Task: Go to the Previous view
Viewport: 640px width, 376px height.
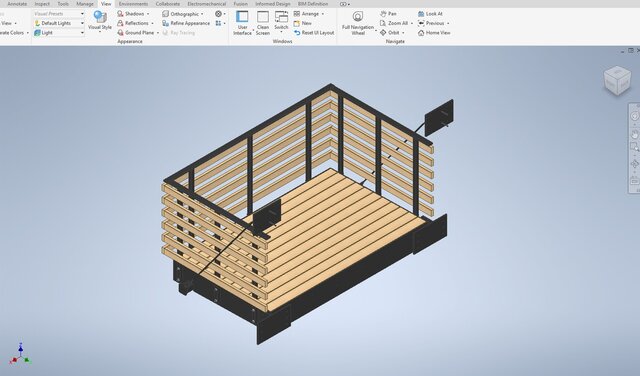Action: [x=431, y=23]
